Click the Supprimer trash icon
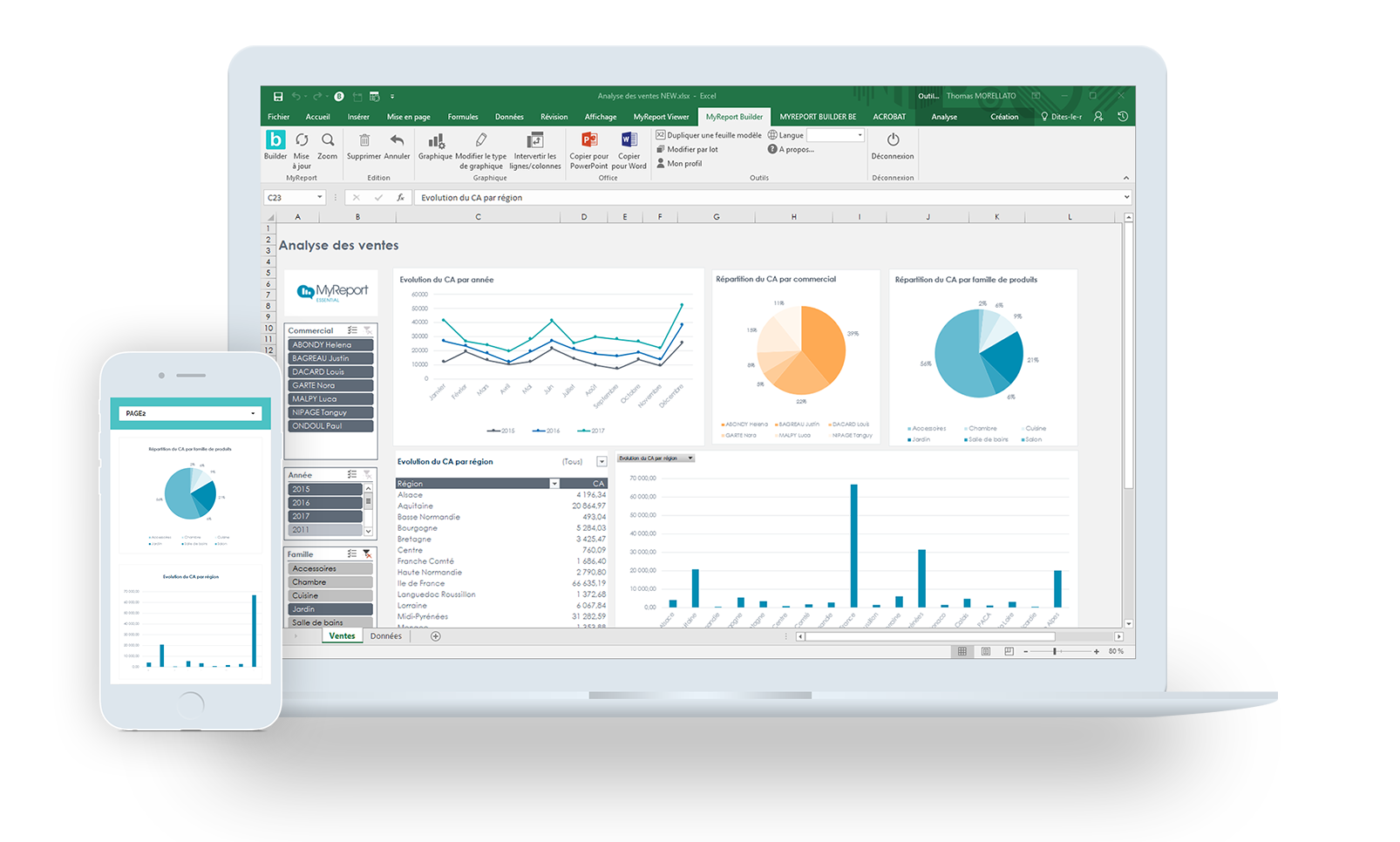 click(x=364, y=139)
